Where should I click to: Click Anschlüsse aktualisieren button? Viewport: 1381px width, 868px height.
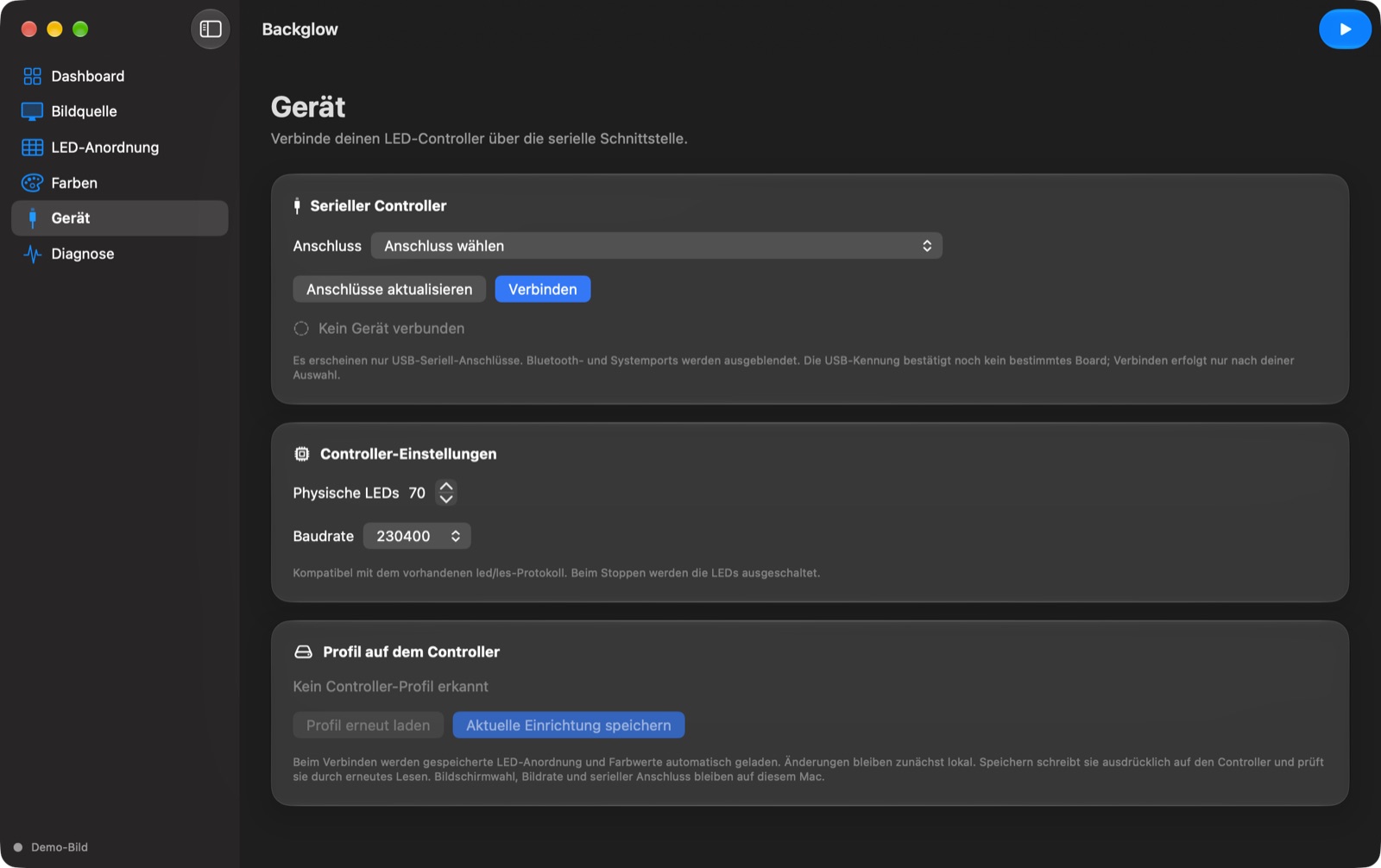[x=389, y=289]
